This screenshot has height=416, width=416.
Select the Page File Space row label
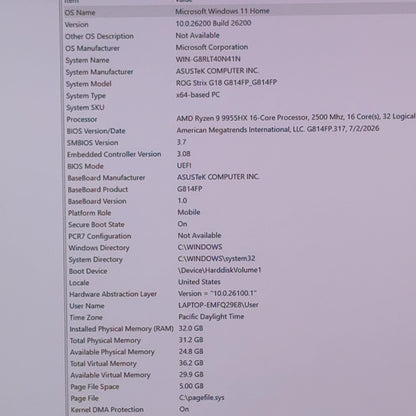[95, 387]
